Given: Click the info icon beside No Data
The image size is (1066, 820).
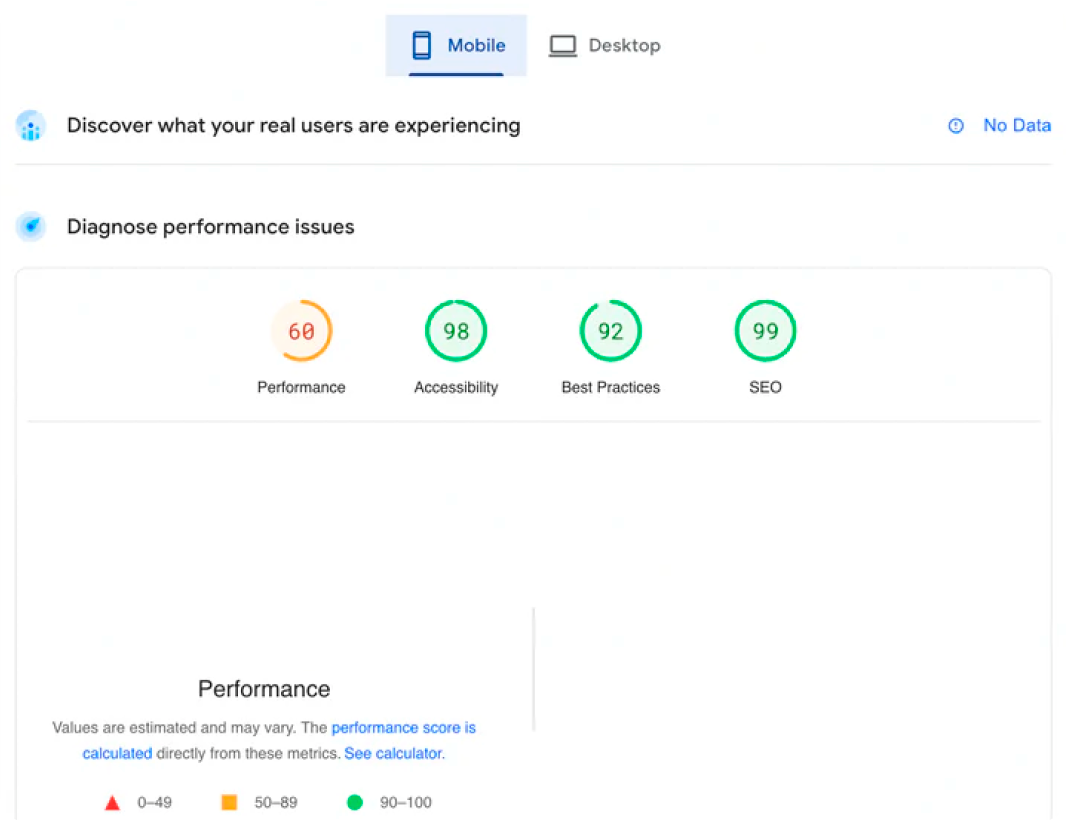Looking at the screenshot, I should [956, 126].
